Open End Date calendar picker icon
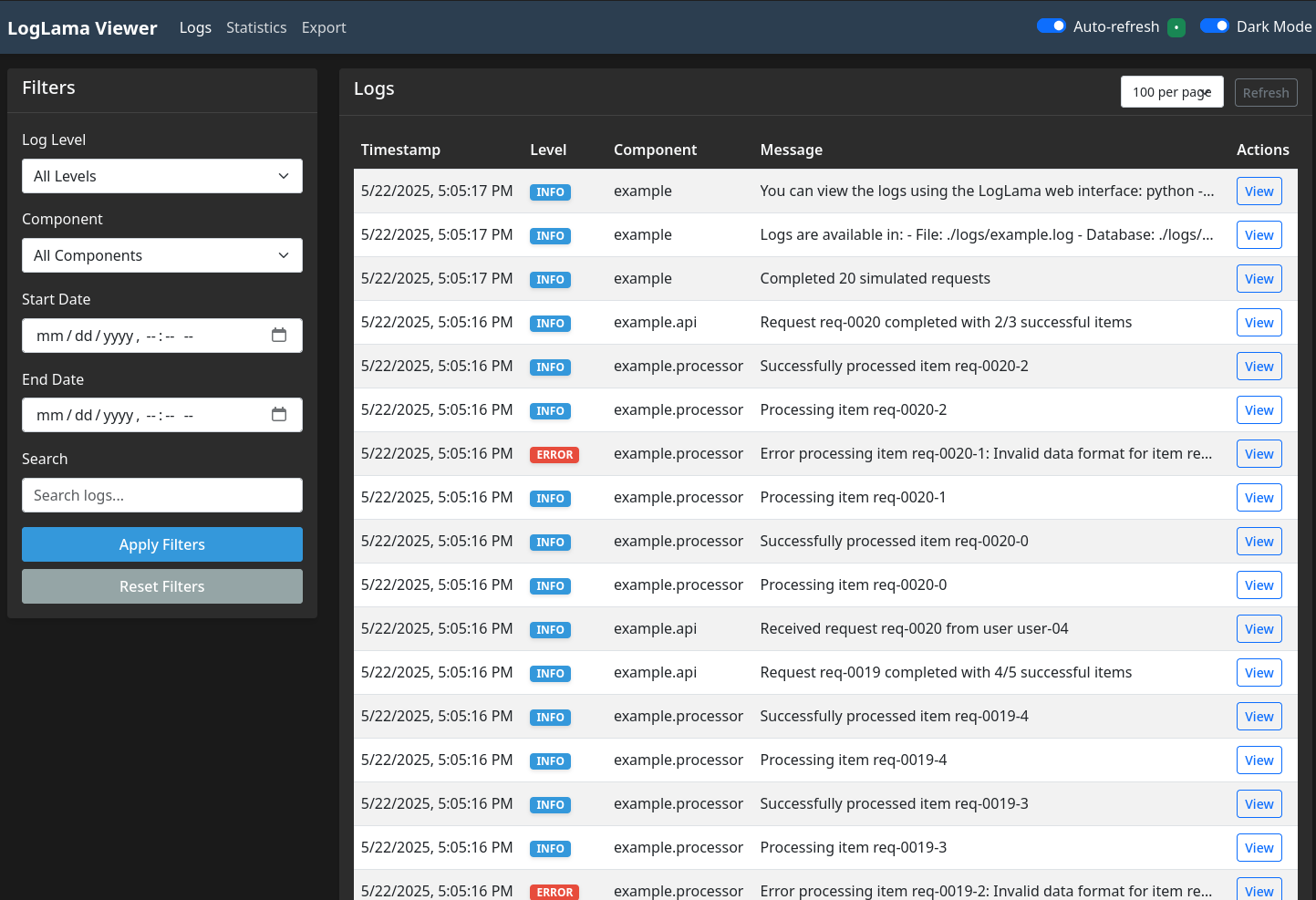The width and height of the screenshot is (1316, 900). tap(279, 415)
